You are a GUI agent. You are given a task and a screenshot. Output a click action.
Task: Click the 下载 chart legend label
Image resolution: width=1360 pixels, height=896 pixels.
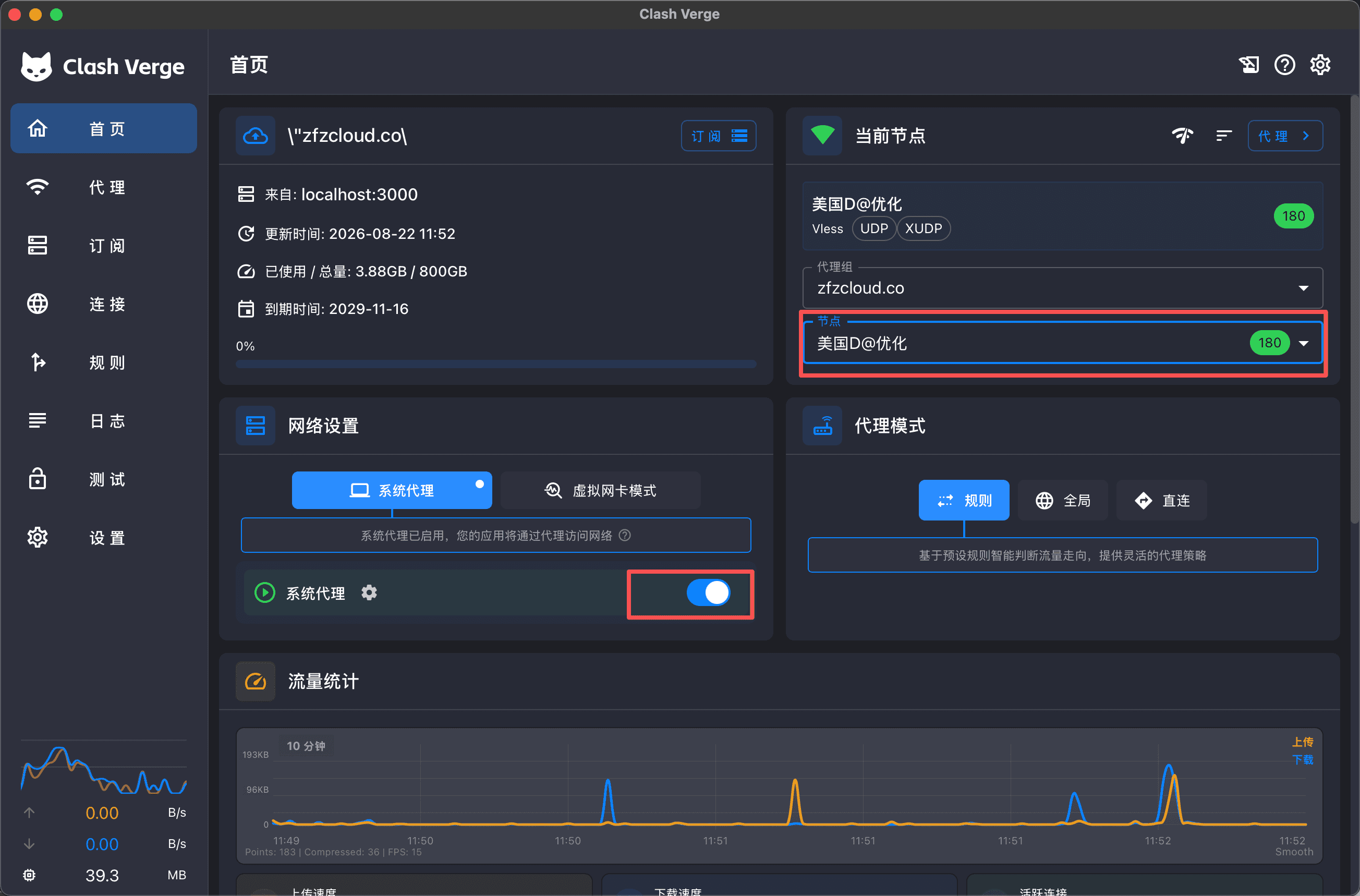coord(1302,759)
